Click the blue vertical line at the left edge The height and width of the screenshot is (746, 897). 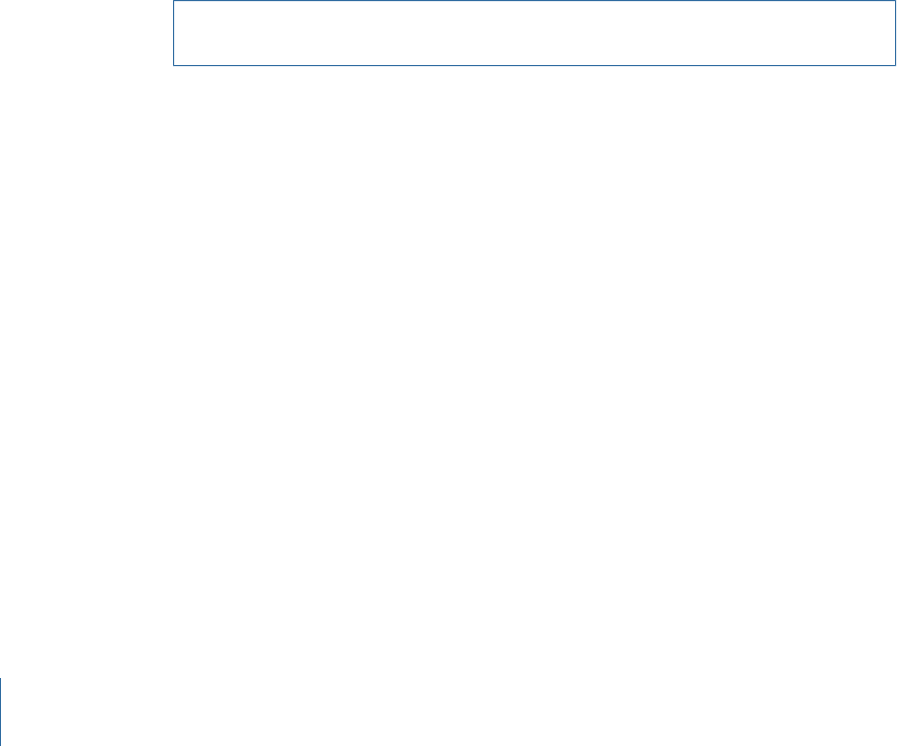1,712
